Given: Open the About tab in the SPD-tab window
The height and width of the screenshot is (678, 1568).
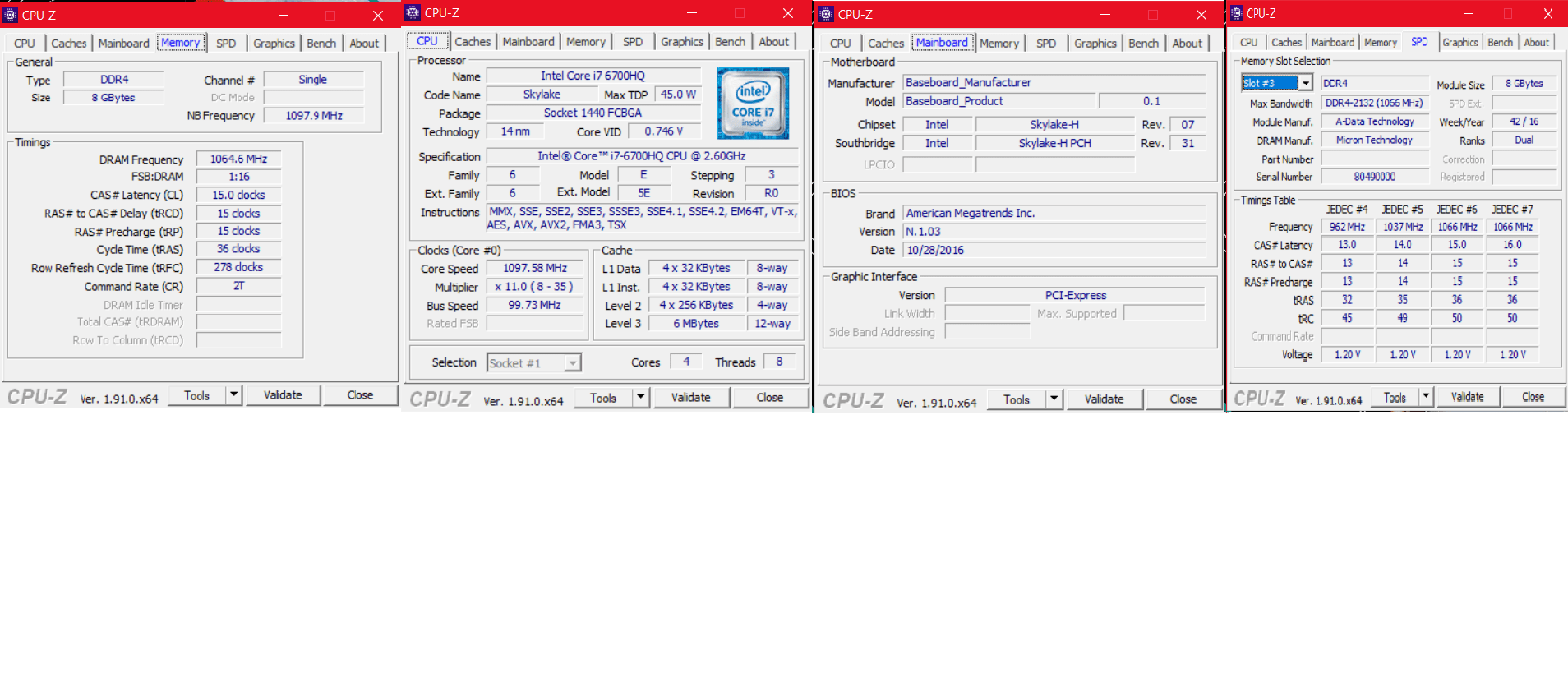Looking at the screenshot, I should (1537, 43).
